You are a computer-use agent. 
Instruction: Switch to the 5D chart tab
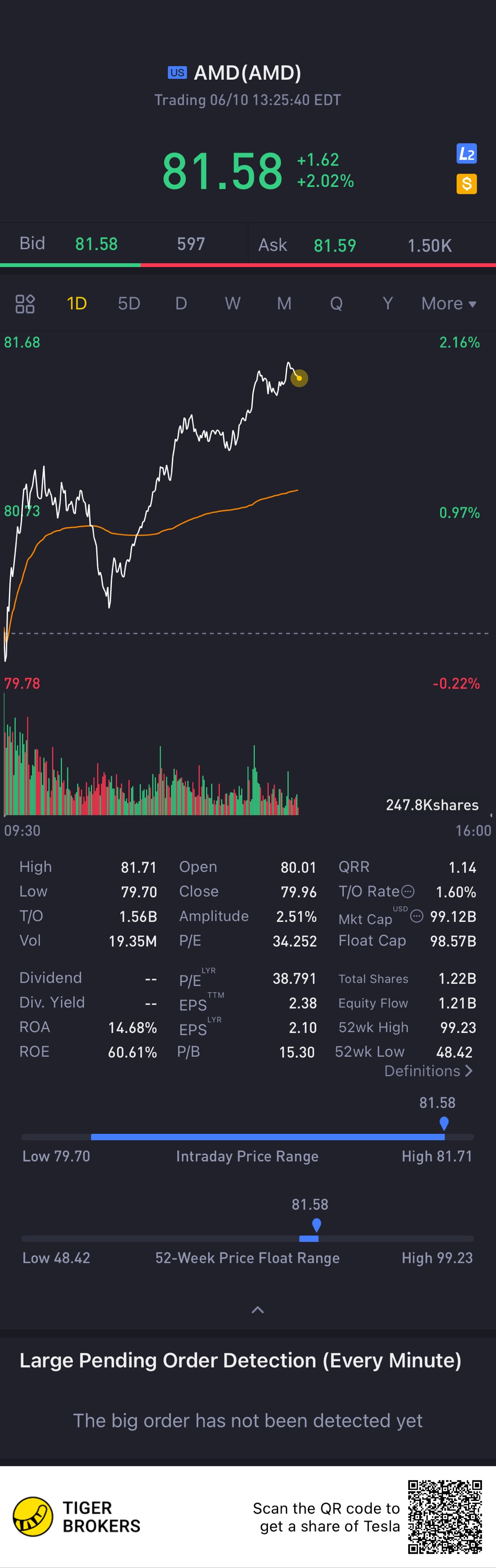point(129,303)
